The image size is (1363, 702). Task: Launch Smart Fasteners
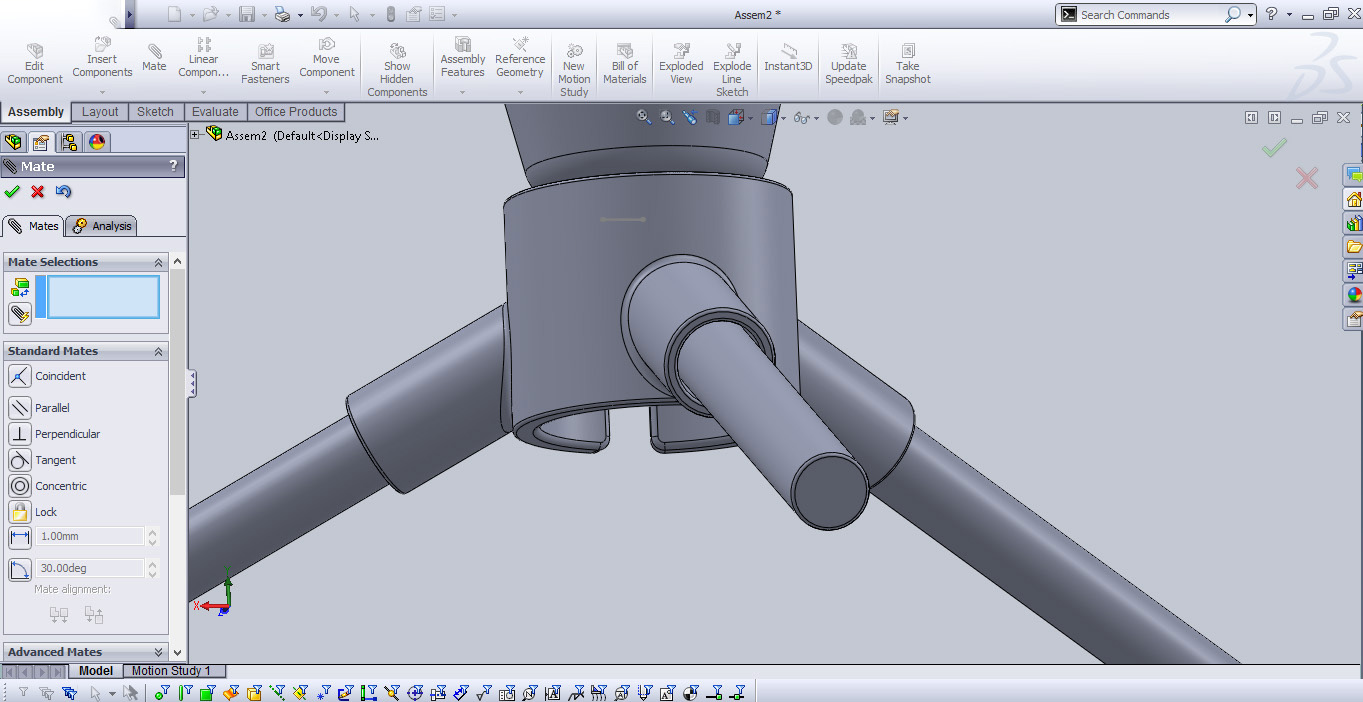tap(265, 64)
